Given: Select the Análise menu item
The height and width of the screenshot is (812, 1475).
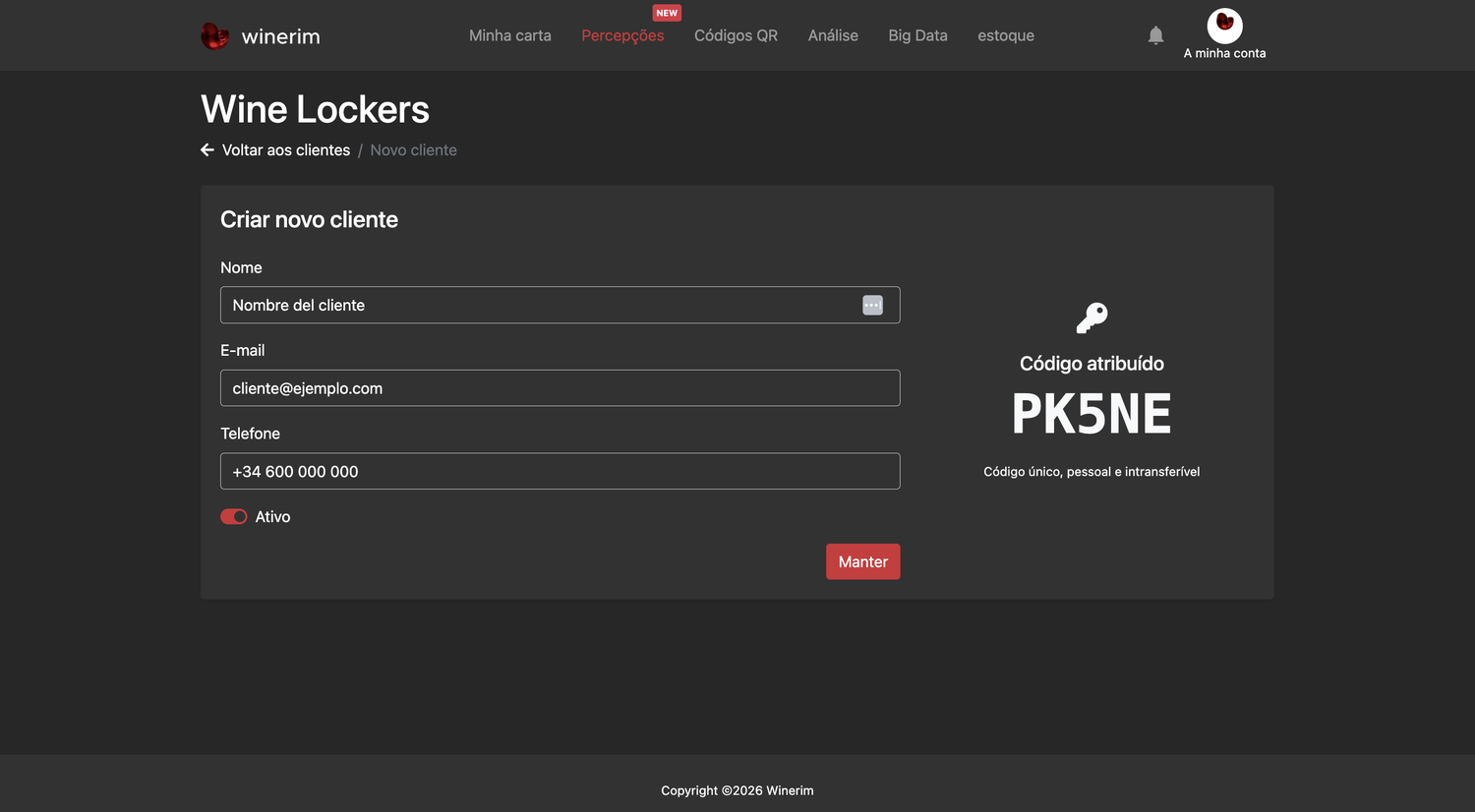Looking at the screenshot, I should (833, 35).
